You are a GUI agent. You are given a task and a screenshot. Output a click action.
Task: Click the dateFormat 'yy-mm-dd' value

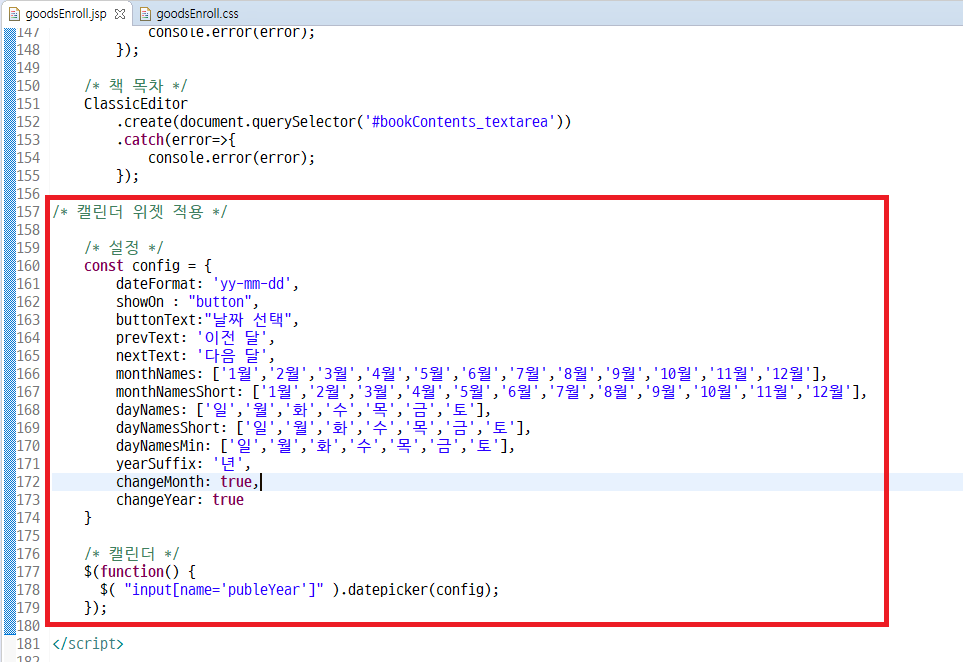click(251, 284)
